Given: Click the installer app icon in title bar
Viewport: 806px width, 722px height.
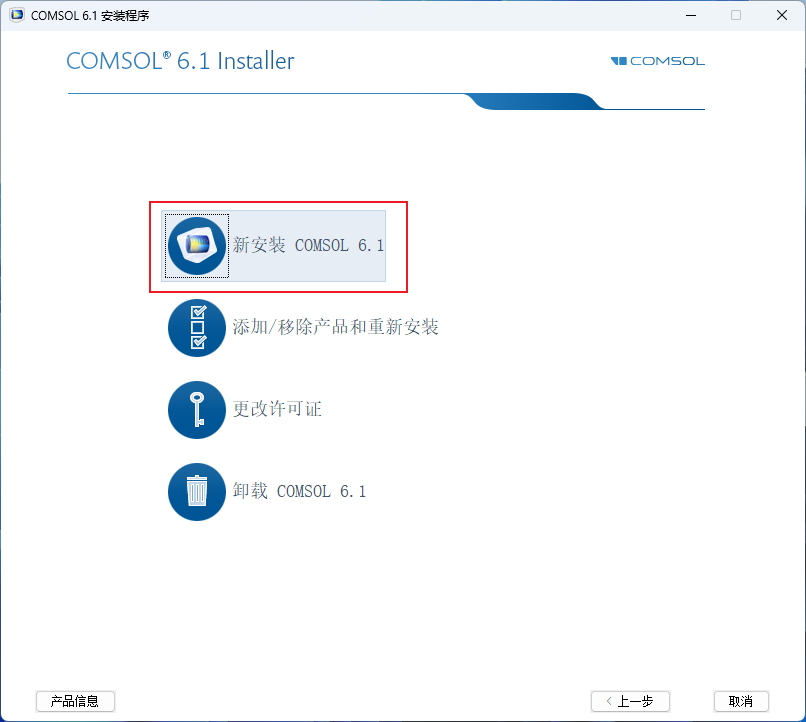Looking at the screenshot, I should click(17, 15).
